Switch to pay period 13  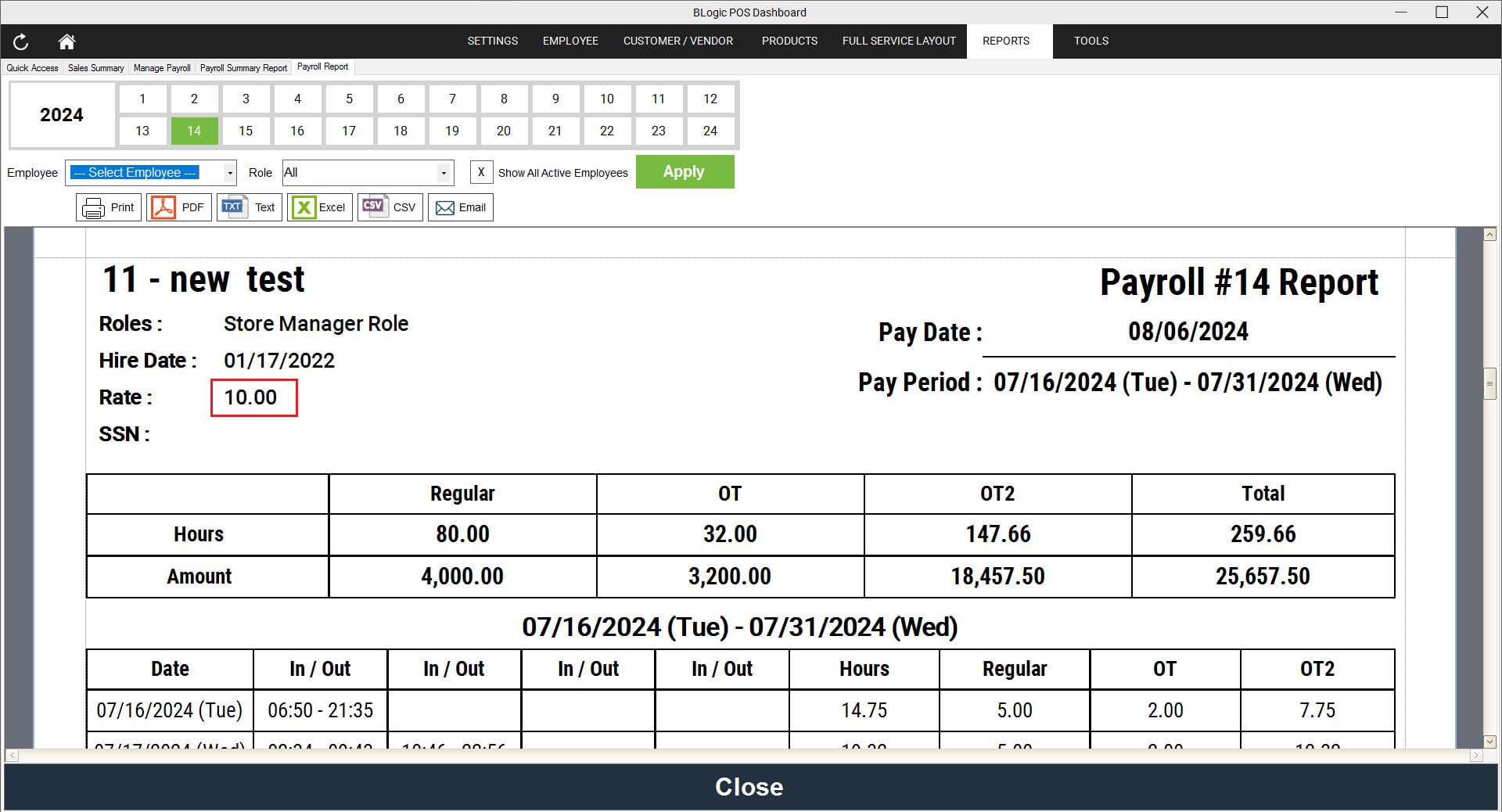point(142,131)
